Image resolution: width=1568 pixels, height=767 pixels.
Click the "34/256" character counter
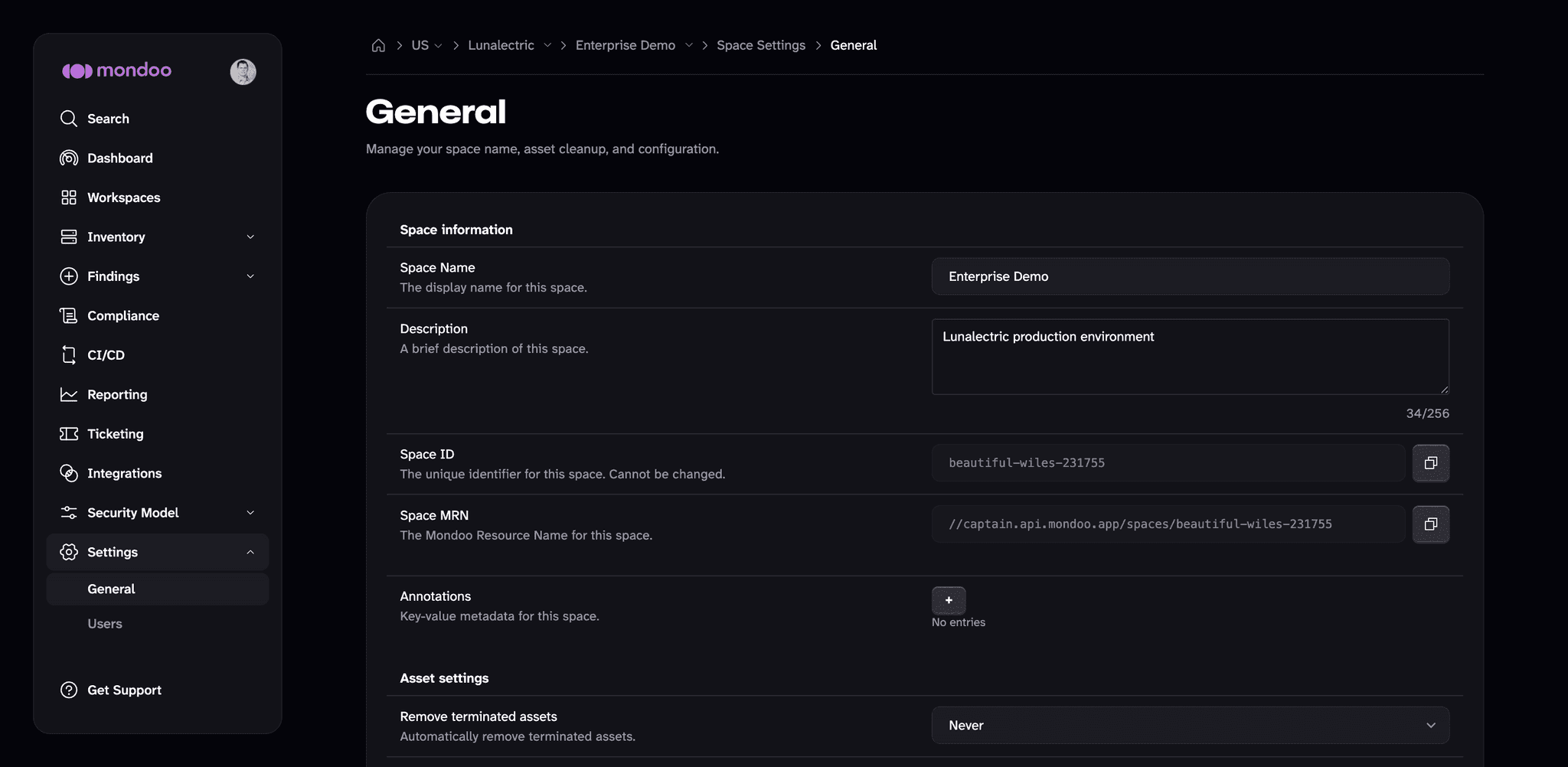point(1427,413)
